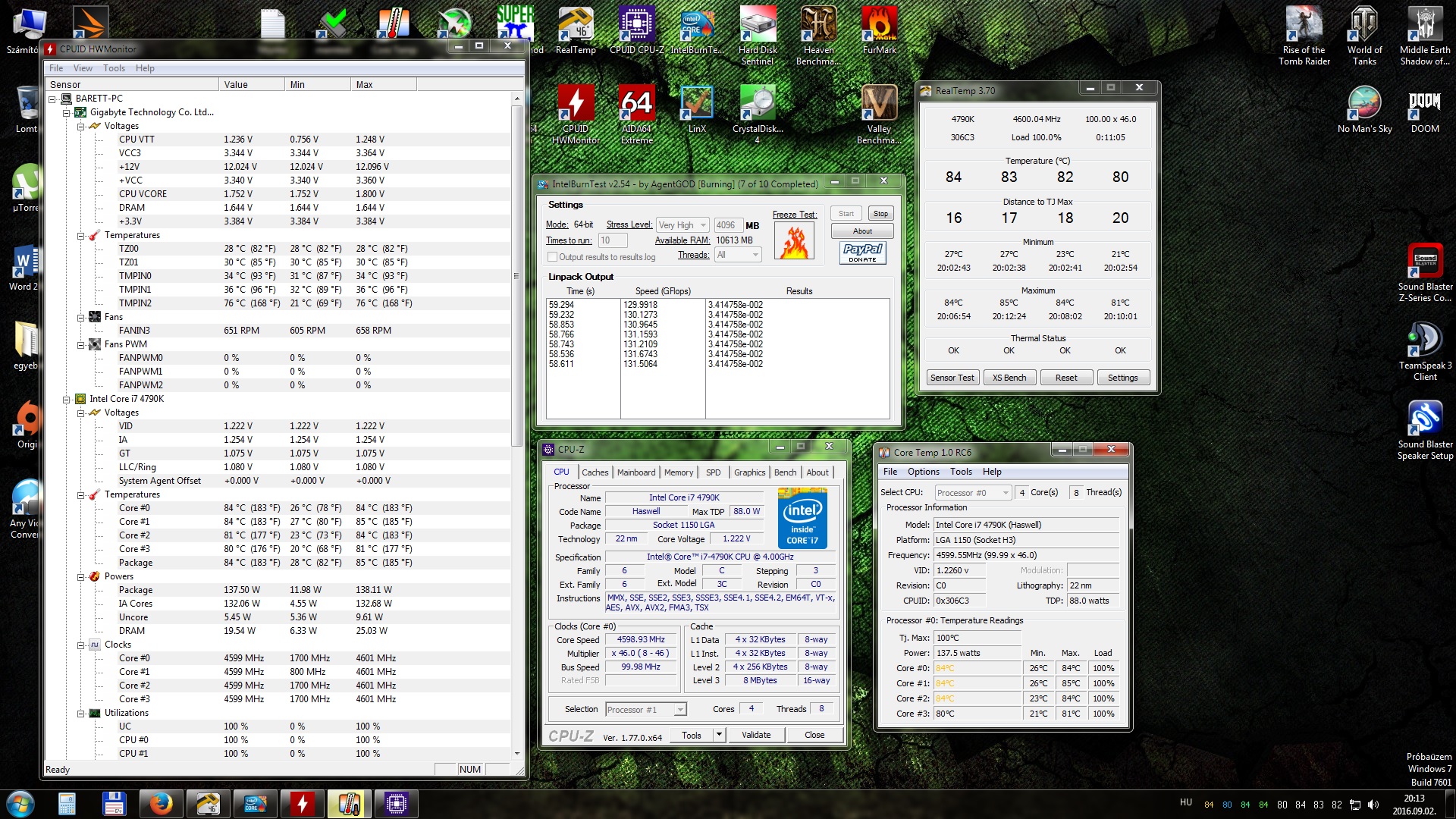Open the RealTemp desktop shortcut

pos(576,30)
